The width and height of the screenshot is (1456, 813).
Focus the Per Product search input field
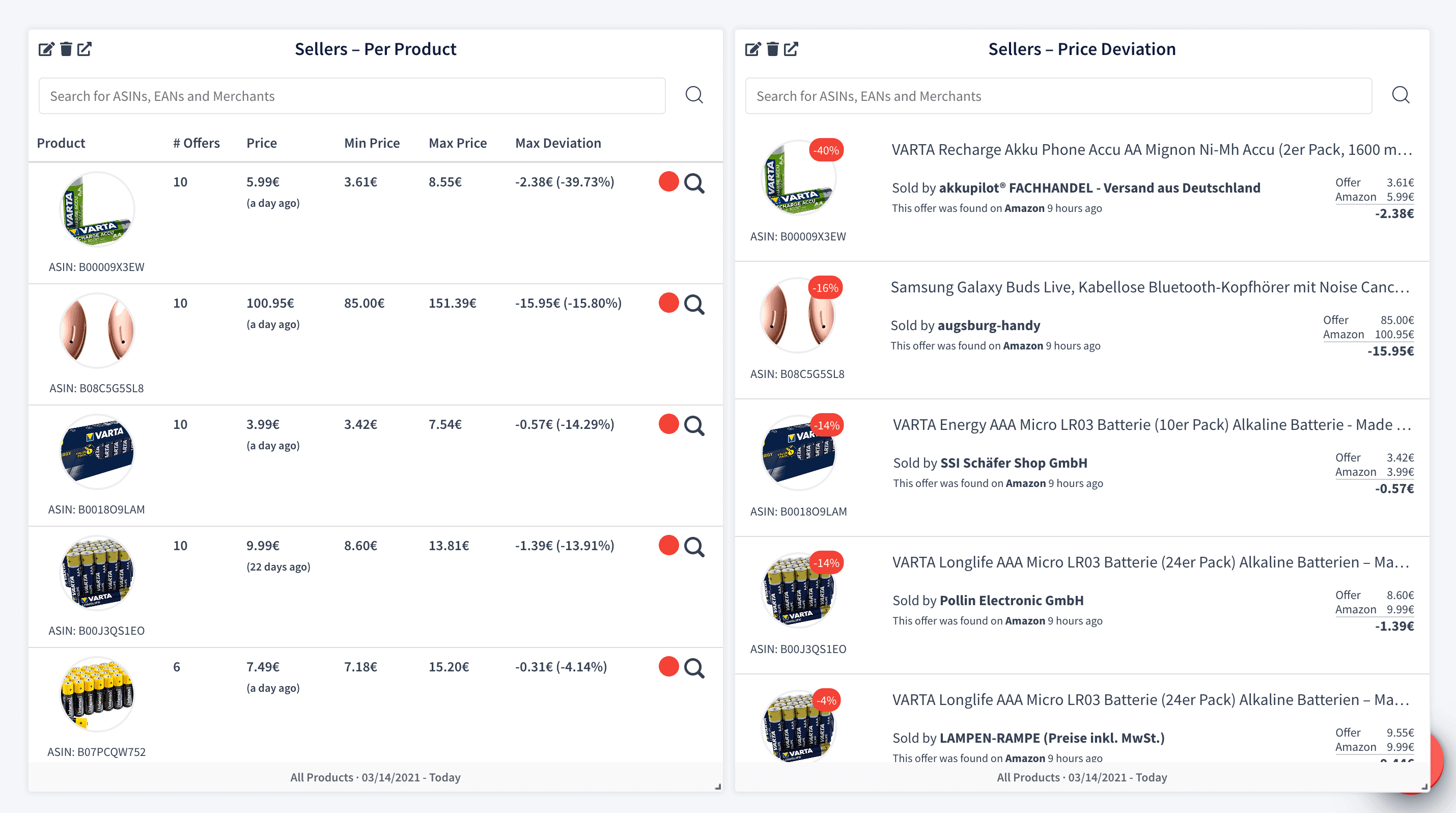352,96
